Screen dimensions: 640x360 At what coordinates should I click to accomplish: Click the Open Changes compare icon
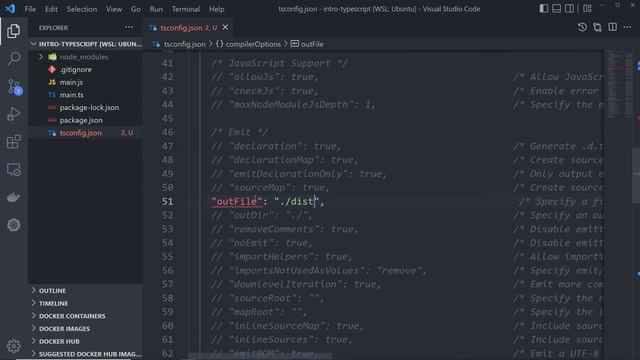coord(598,27)
